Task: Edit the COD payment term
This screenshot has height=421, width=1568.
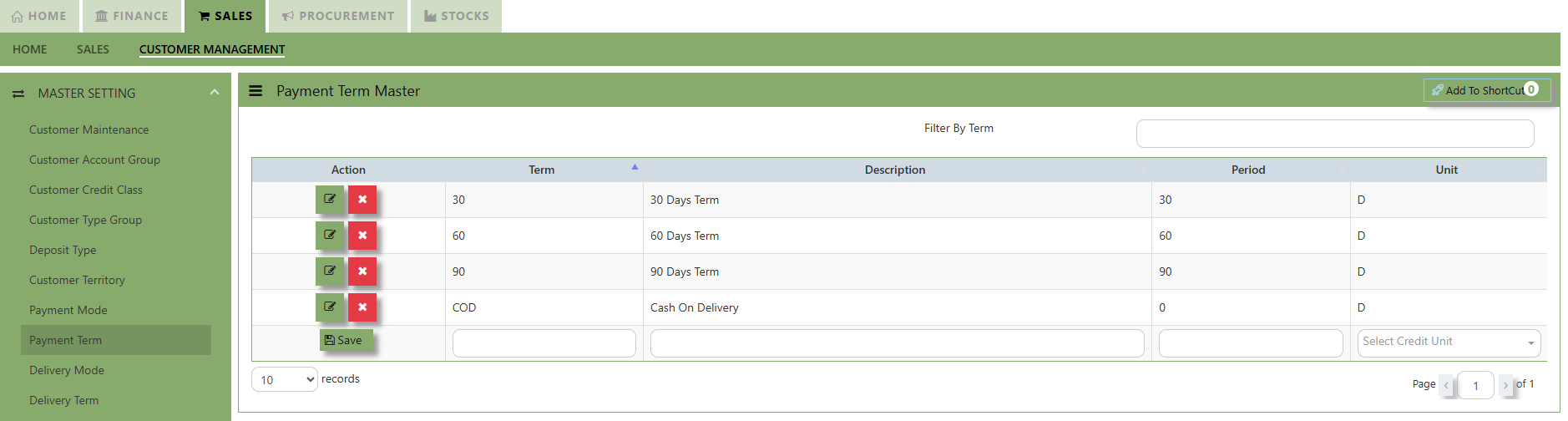Action: tap(330, 307)
